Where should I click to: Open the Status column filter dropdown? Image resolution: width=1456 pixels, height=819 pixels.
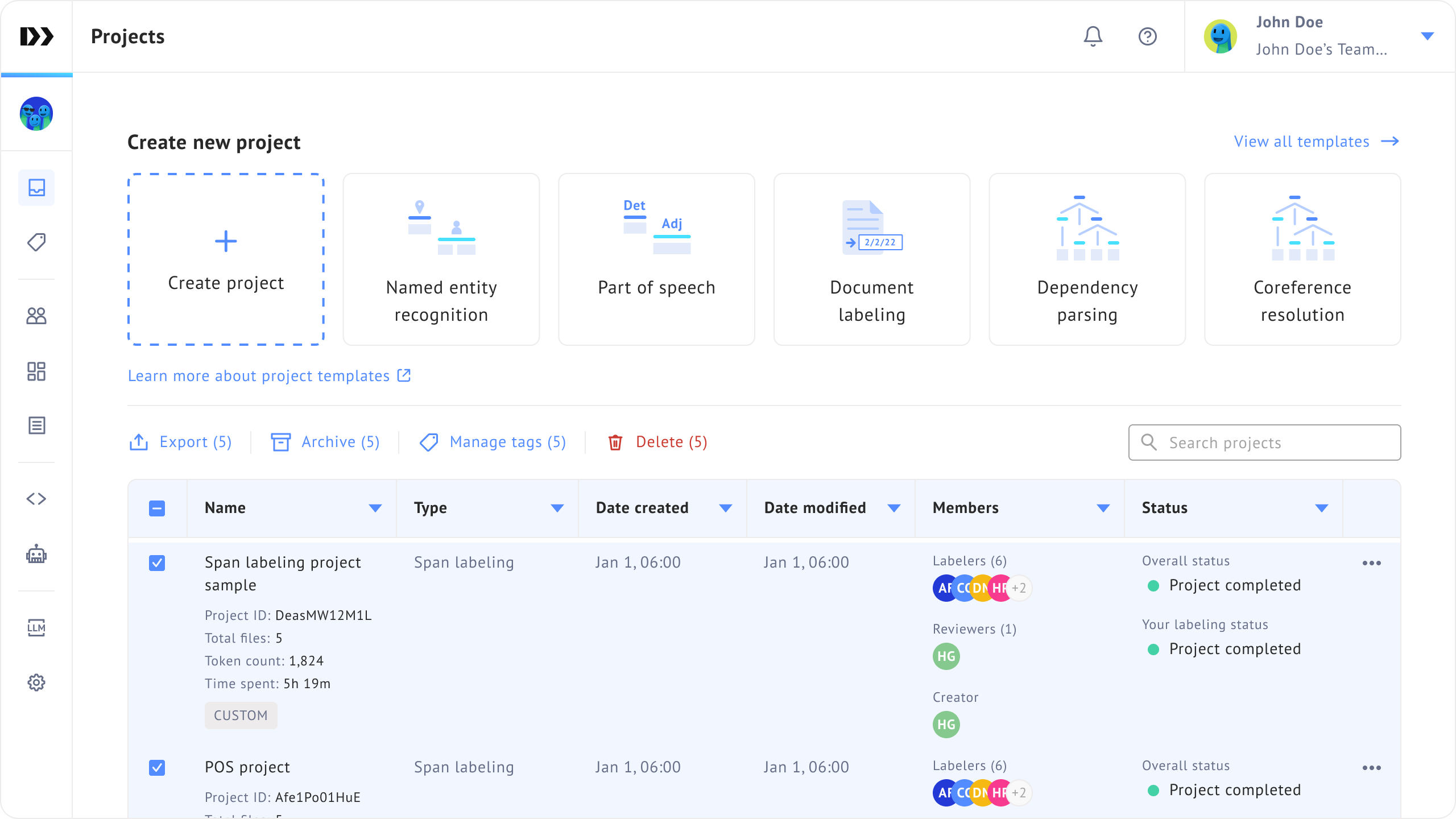point(1321,508)
